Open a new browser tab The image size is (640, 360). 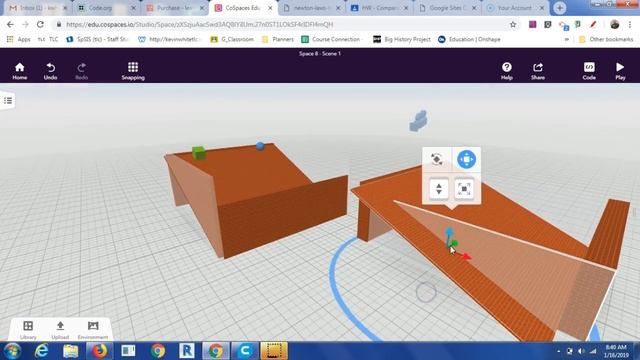click(560, 8)
